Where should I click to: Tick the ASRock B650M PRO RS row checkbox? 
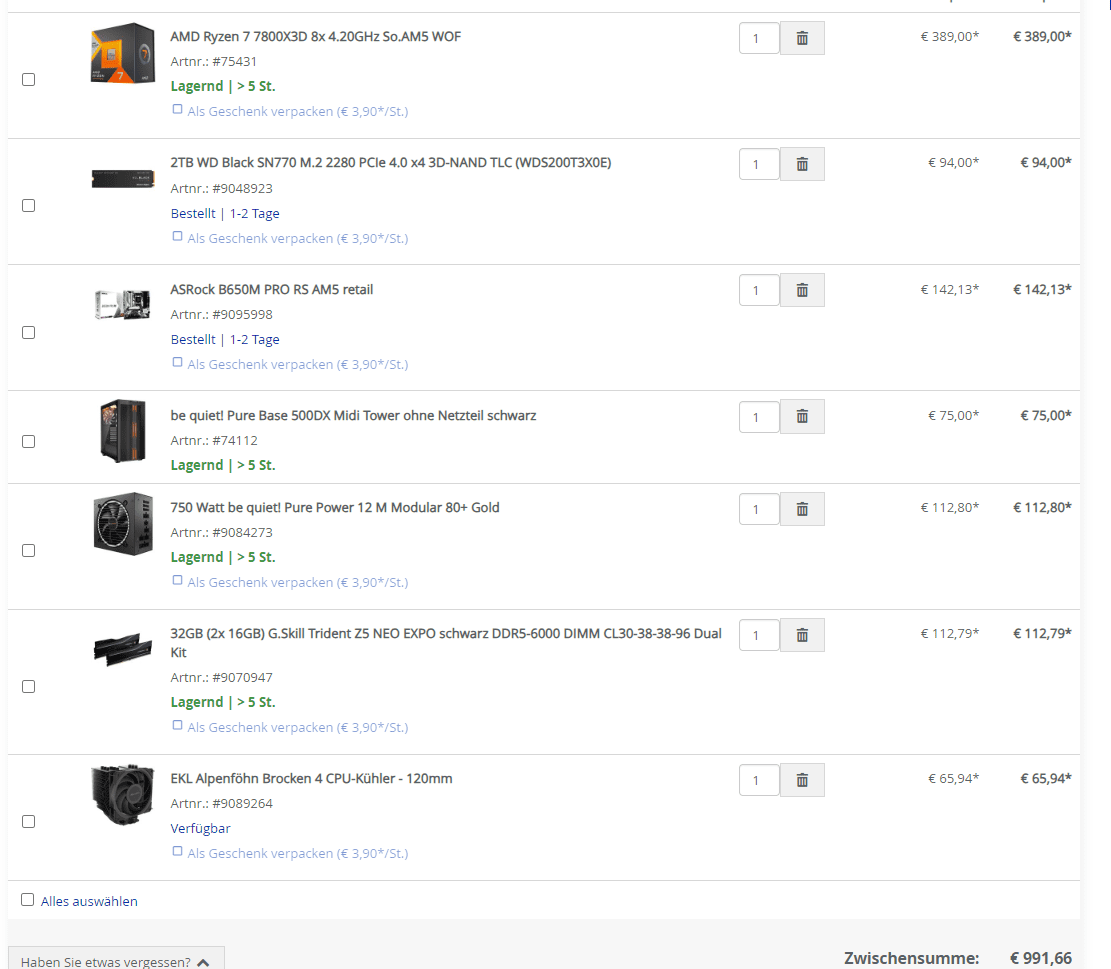pos(28,332)
